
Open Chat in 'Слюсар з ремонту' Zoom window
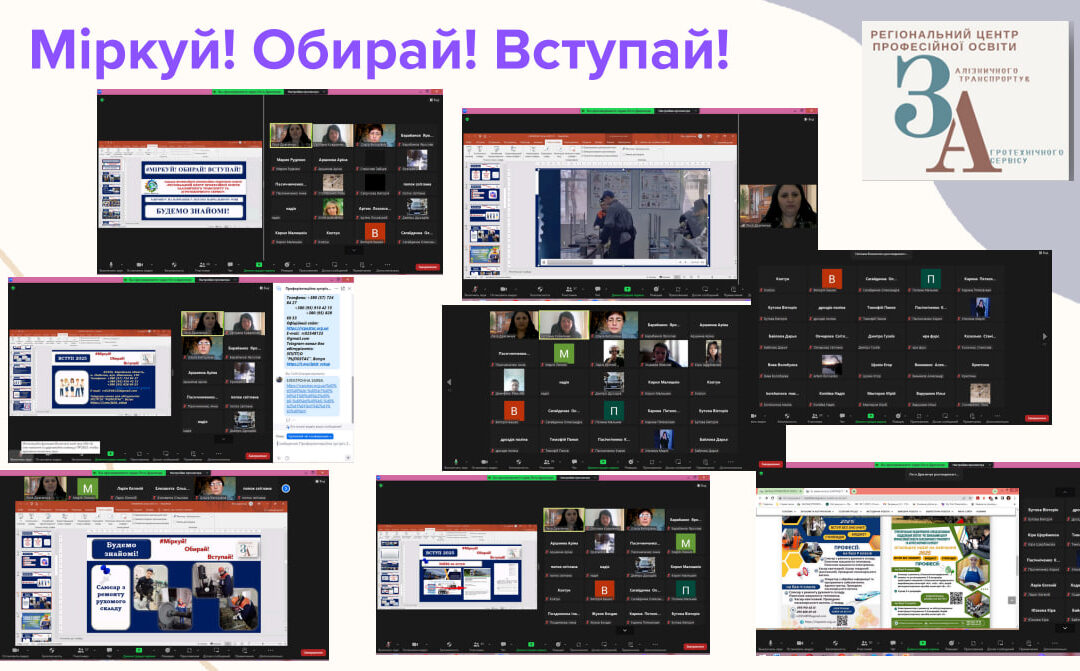click(110, 650)
